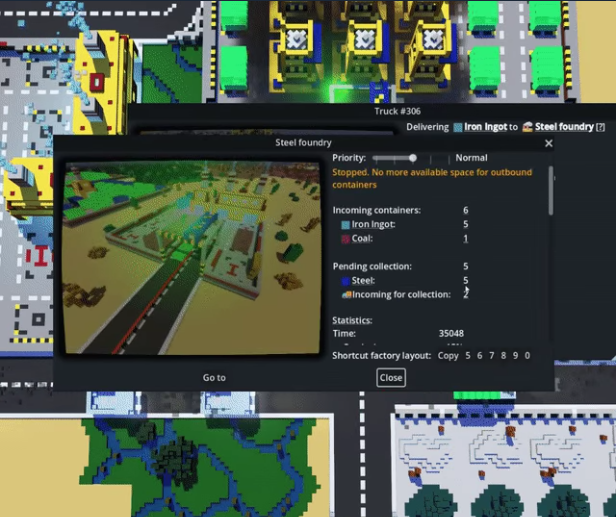Screen dimensions: 616x517
Task: Click the Steel foundry factory icon in the header
Action: pos(527,127)
